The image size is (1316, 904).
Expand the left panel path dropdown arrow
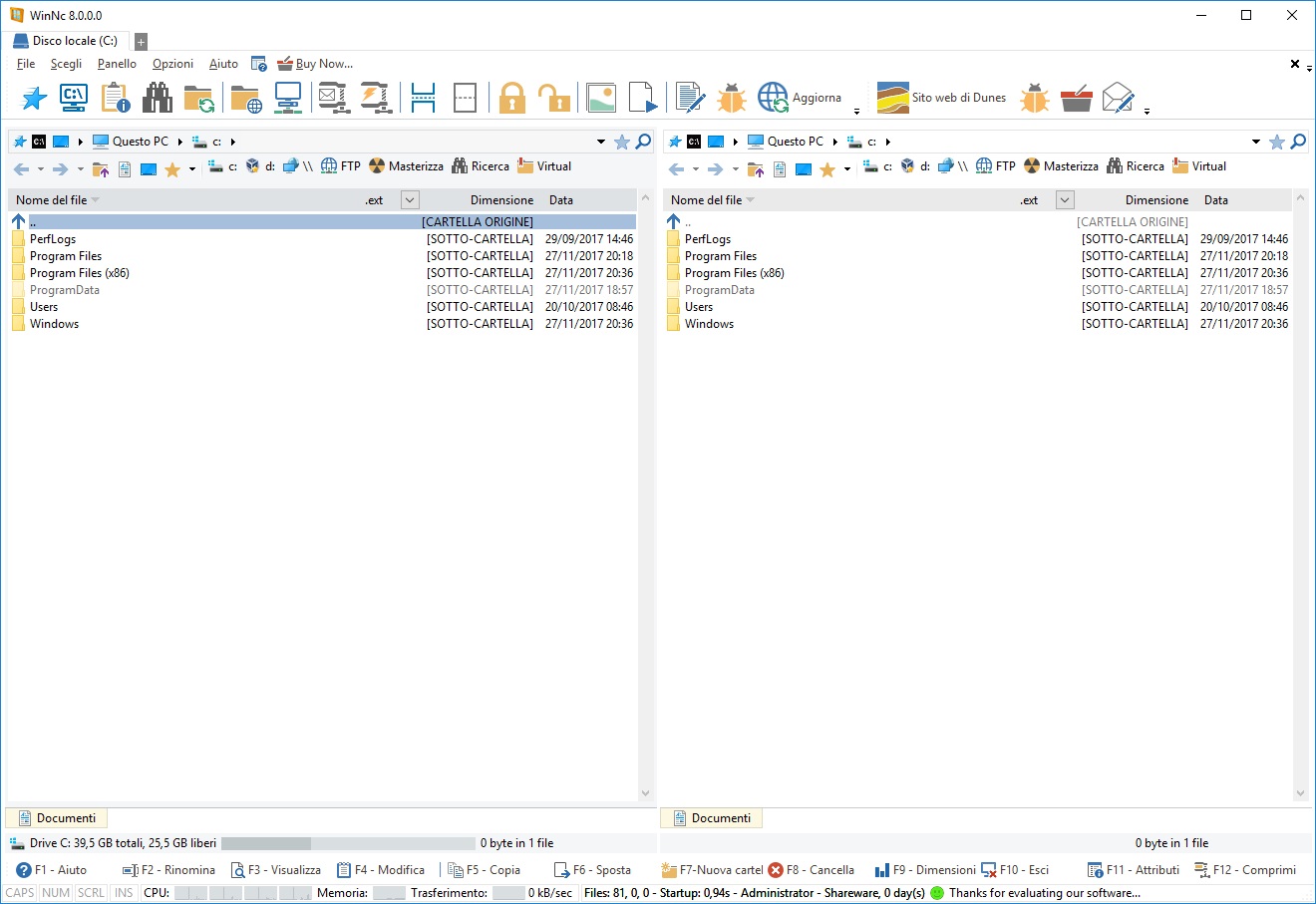pos(601,142)
